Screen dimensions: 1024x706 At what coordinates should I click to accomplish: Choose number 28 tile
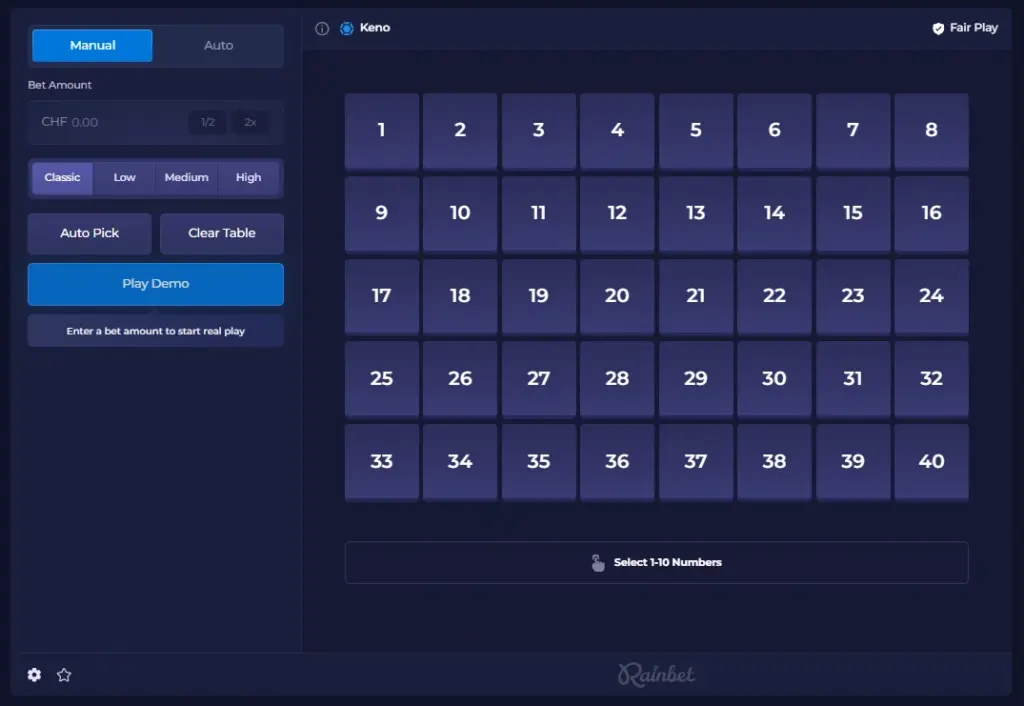tap(617, 379)
